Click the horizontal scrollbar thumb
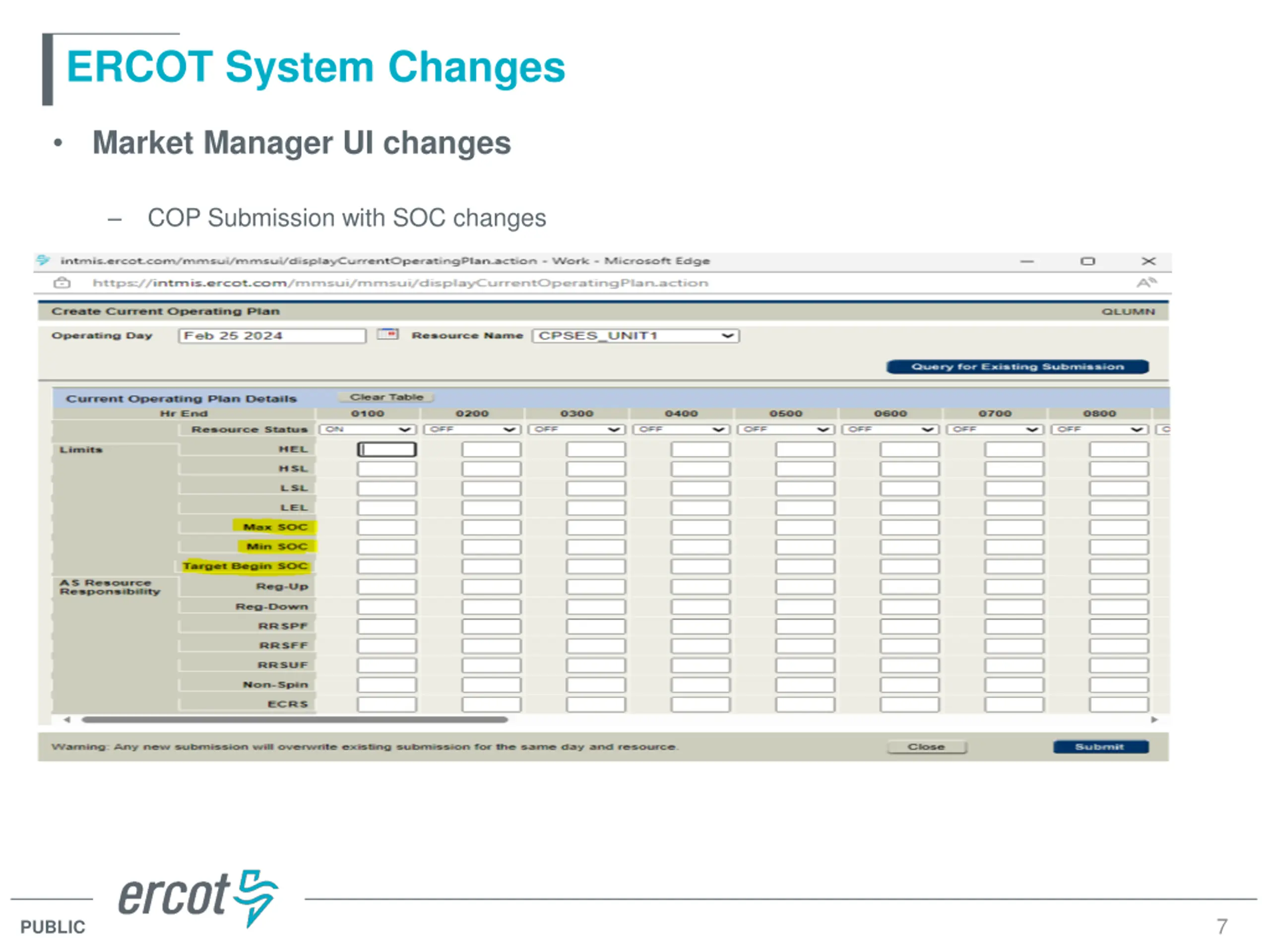Screen dimensions: 1270x952 point(295,719)
